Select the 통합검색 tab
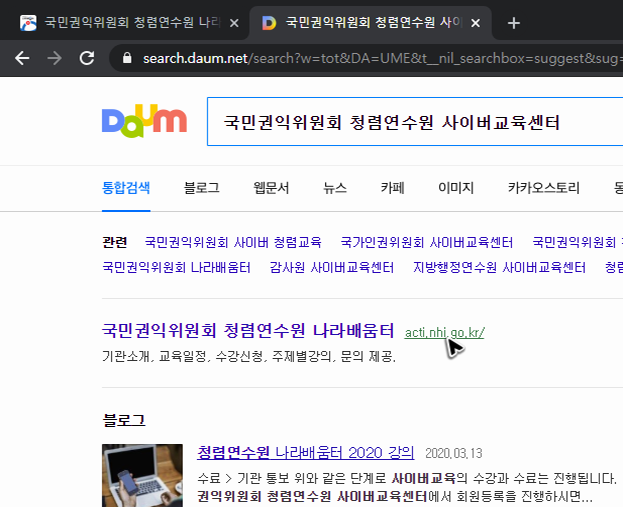 tap(126, 188)
